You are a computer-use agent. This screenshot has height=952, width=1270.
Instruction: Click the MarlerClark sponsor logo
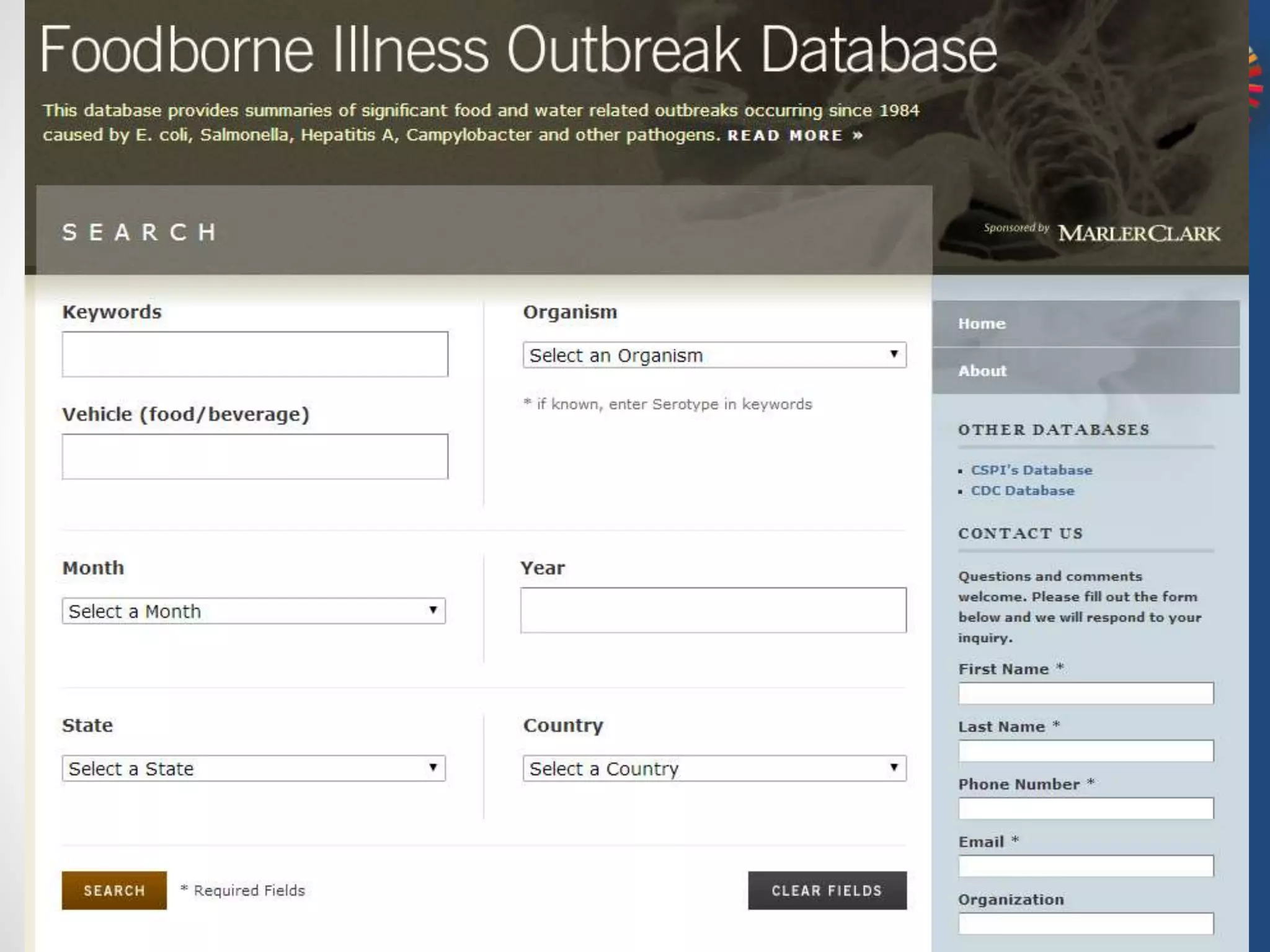coord(1139,234)
